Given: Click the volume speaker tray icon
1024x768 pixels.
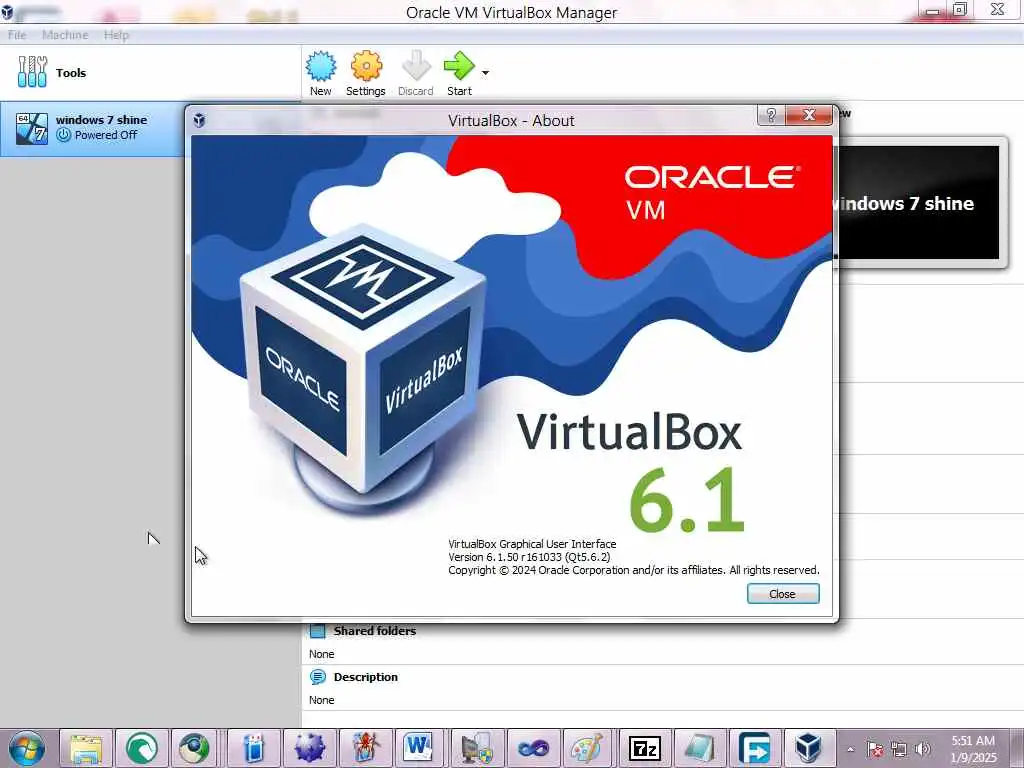Looking at the screenshot, I should click(923, 749).
